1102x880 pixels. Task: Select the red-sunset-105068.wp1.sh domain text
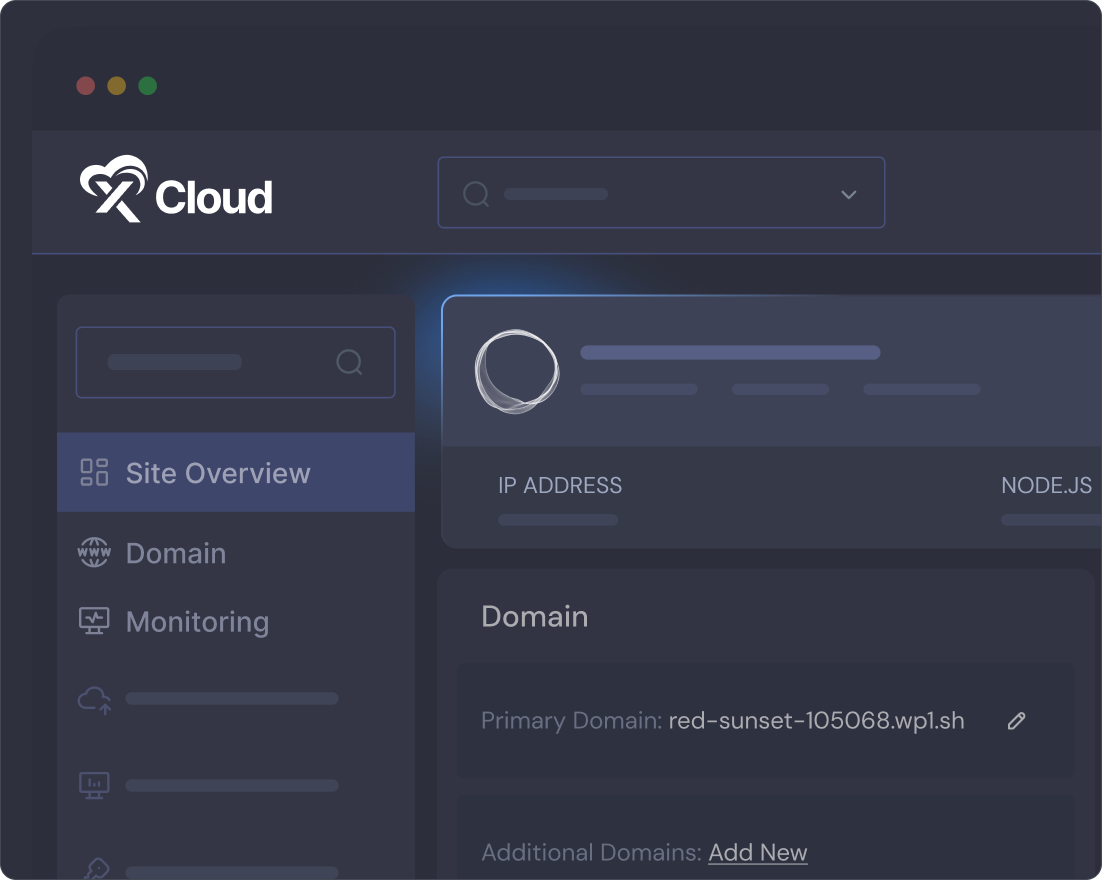pyautogui.click(x=816, y=720)
